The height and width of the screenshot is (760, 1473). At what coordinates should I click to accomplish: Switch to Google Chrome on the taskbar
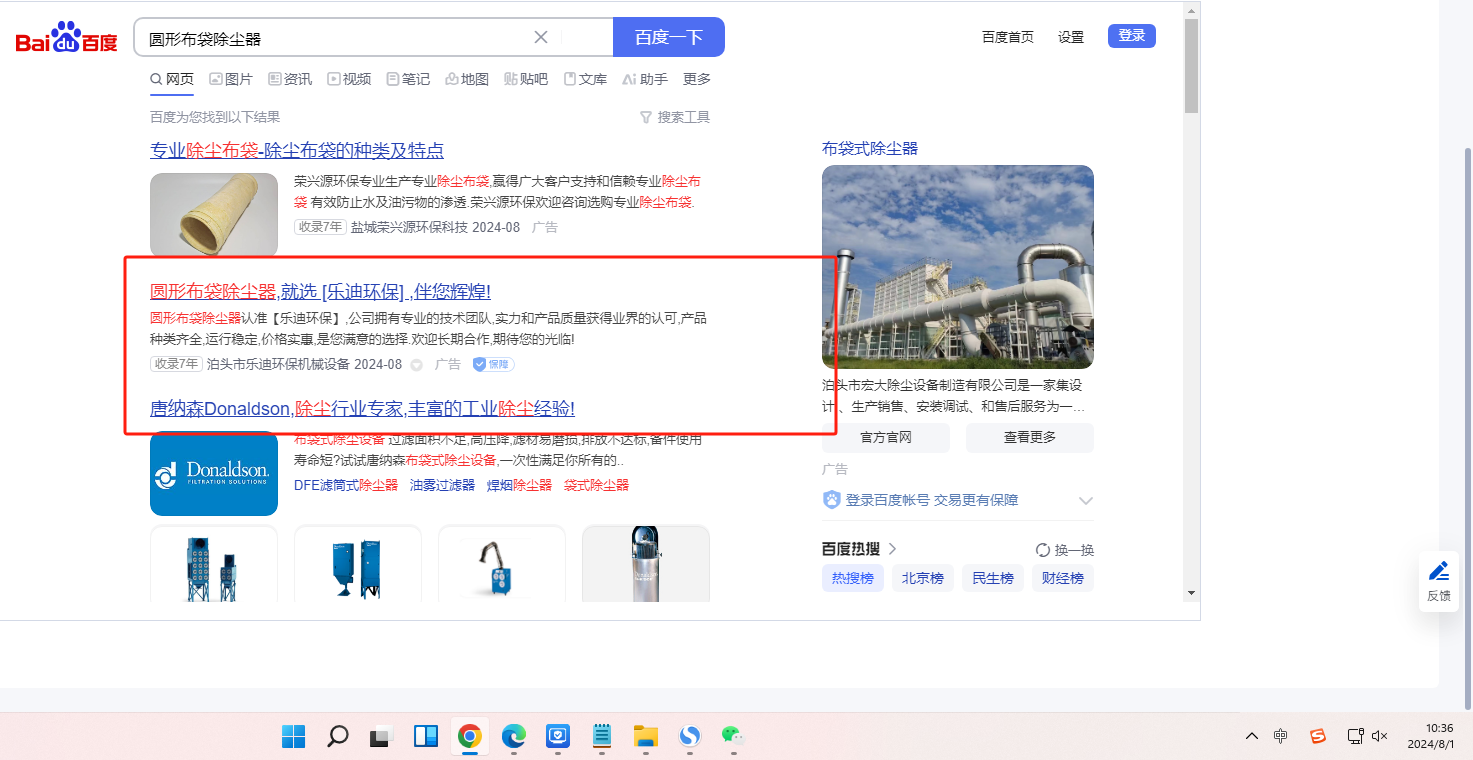[469, 737]
